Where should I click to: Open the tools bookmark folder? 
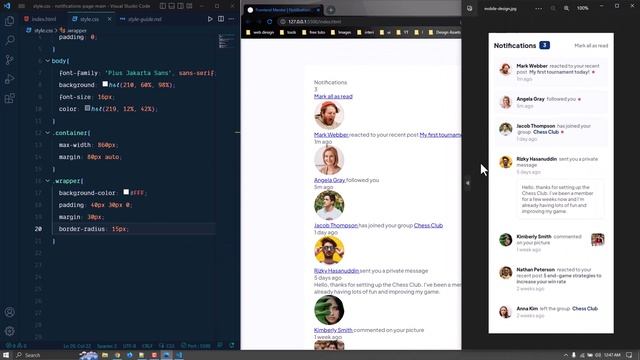pyautogui.click(x=288, y=32)
